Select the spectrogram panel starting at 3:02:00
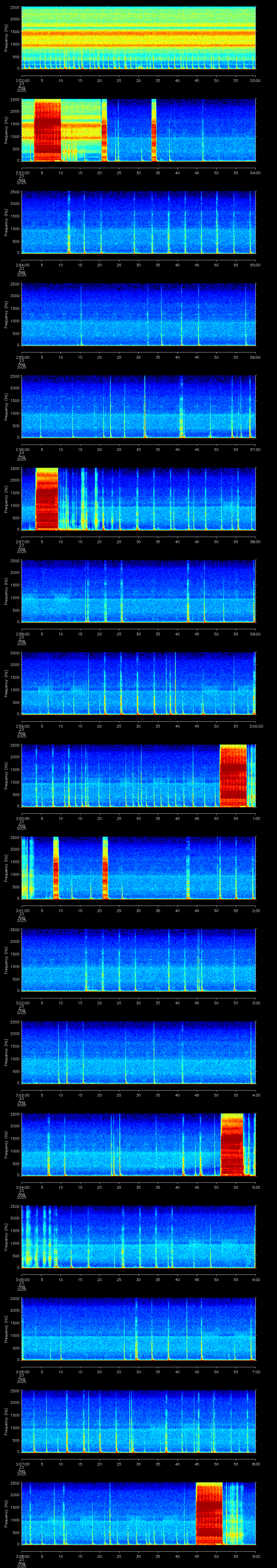 139,960
